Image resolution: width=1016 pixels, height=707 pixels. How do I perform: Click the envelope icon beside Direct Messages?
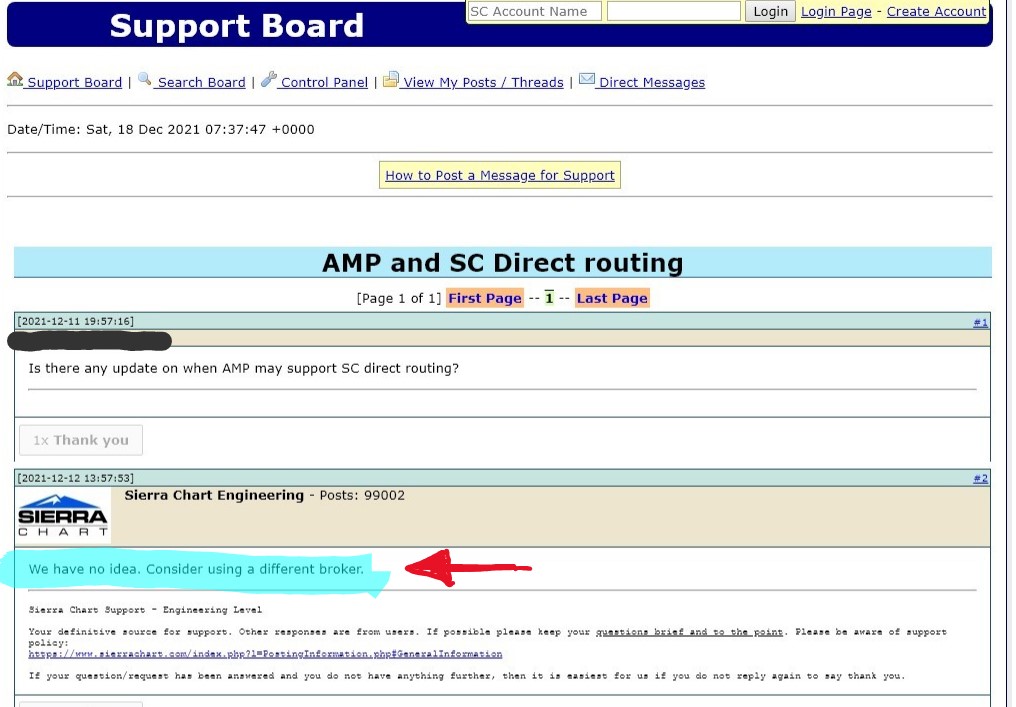(x=586, y=79)
